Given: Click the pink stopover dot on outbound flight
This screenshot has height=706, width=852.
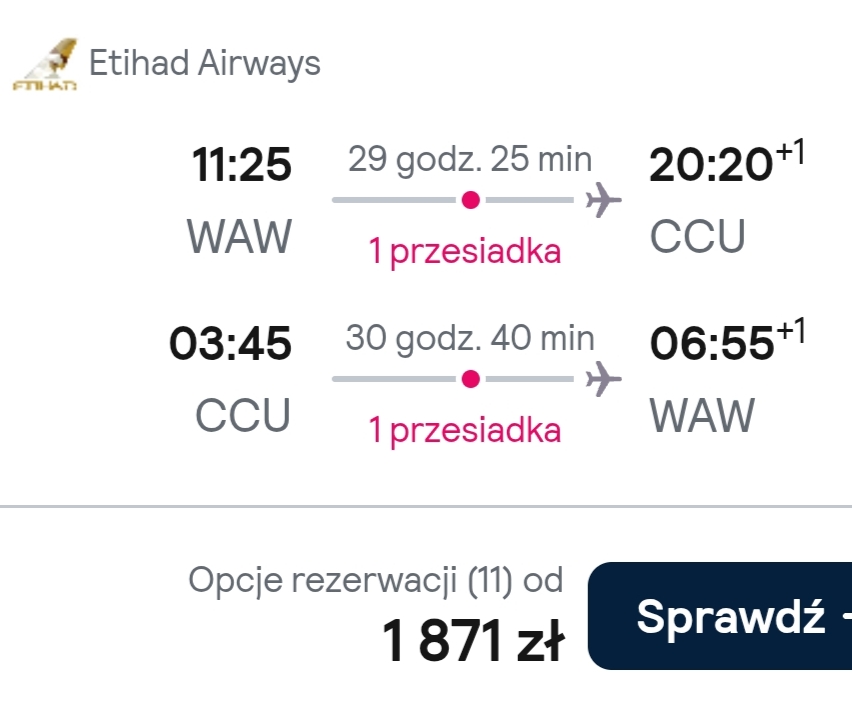Looking at the screenshot, I should [471, 200].
